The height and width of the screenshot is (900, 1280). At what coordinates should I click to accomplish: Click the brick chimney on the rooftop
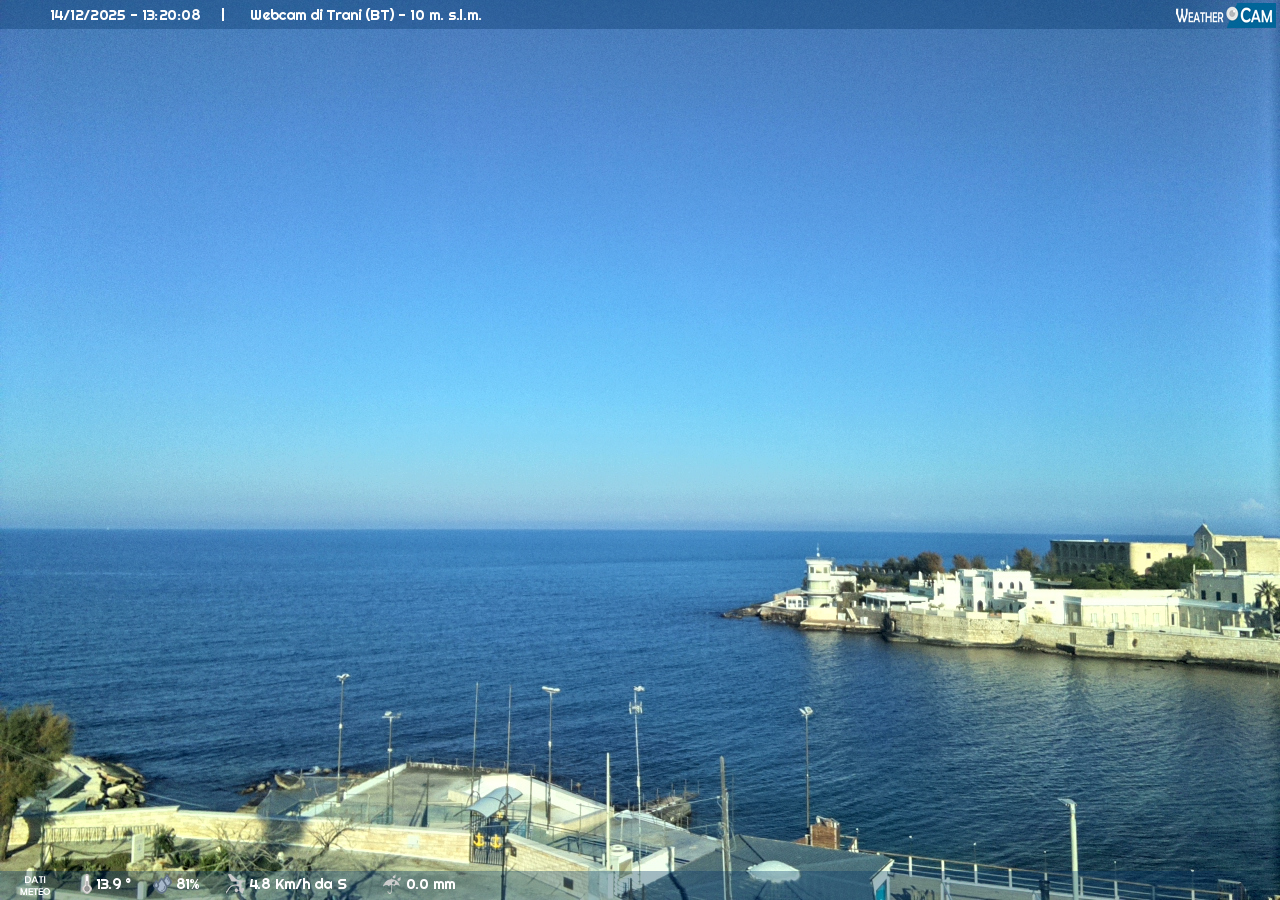(825, 832)
